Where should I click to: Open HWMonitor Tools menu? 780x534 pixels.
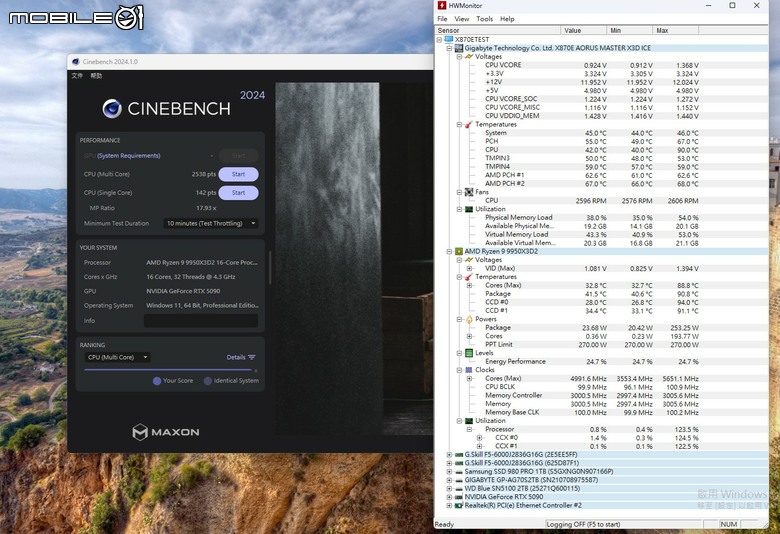pyautogui.click(x=485, y=19)
